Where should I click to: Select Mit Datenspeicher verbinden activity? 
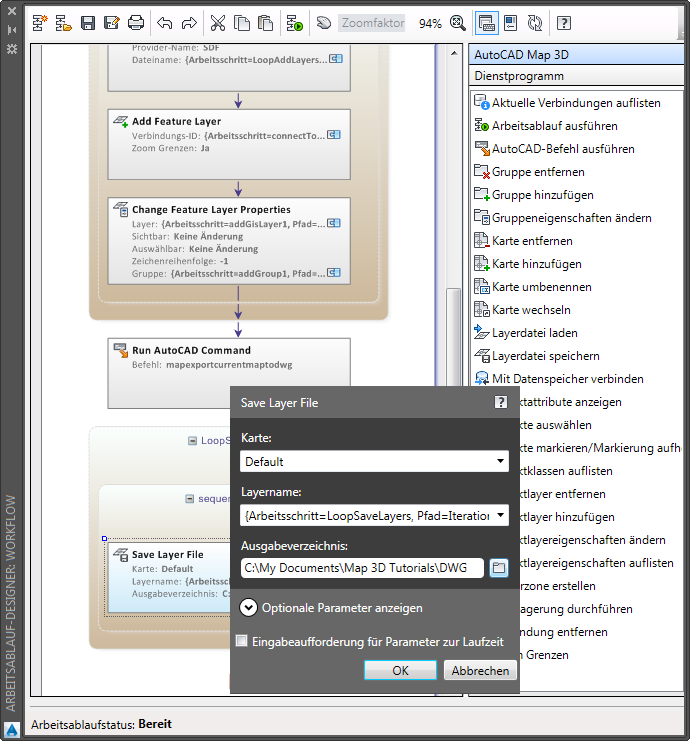pos(559,379)
